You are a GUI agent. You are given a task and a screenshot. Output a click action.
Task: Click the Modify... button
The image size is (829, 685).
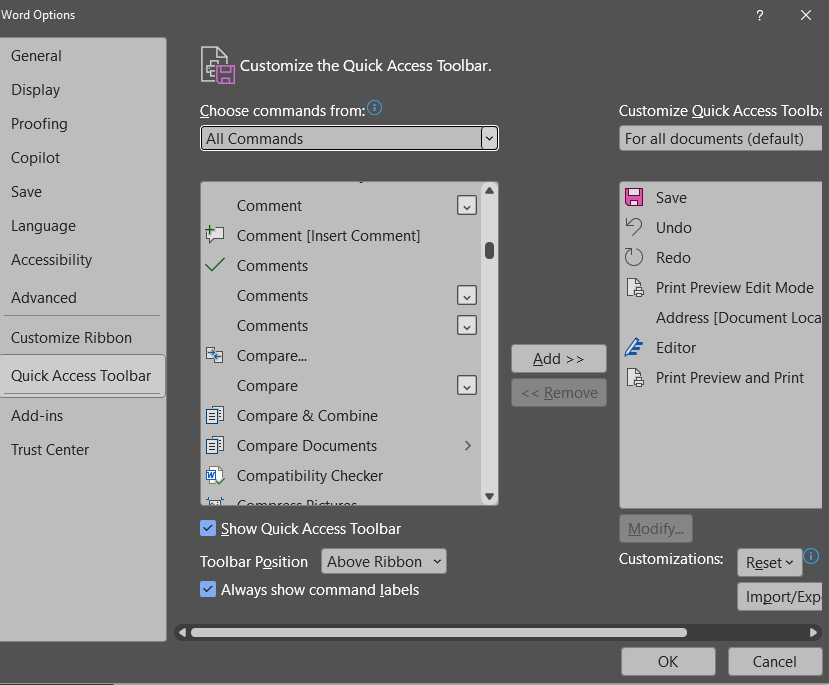click(656, 529)
